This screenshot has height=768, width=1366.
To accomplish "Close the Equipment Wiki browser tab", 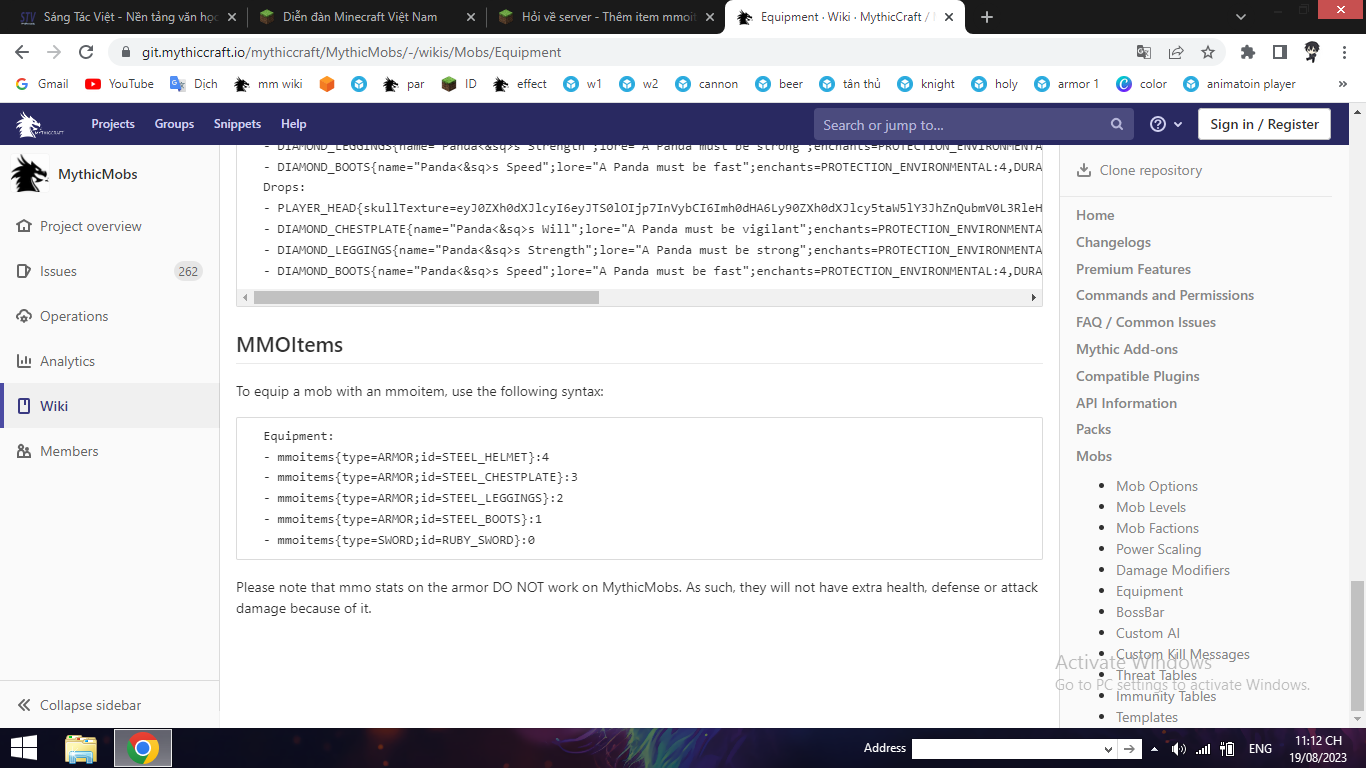I will 948,17.
